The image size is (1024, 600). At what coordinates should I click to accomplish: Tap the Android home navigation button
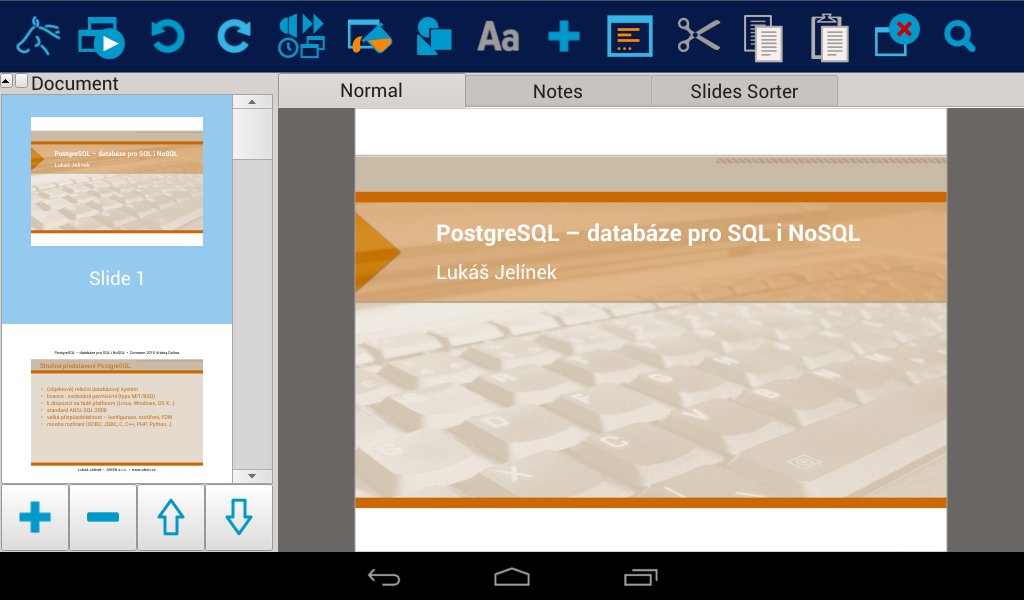(512, 576)
